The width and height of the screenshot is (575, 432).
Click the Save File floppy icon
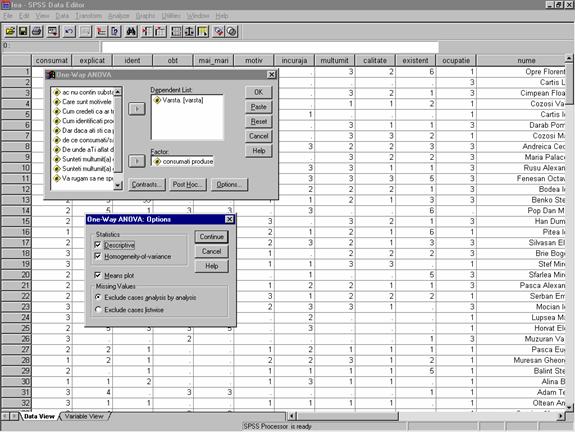[x=23, y=32]
